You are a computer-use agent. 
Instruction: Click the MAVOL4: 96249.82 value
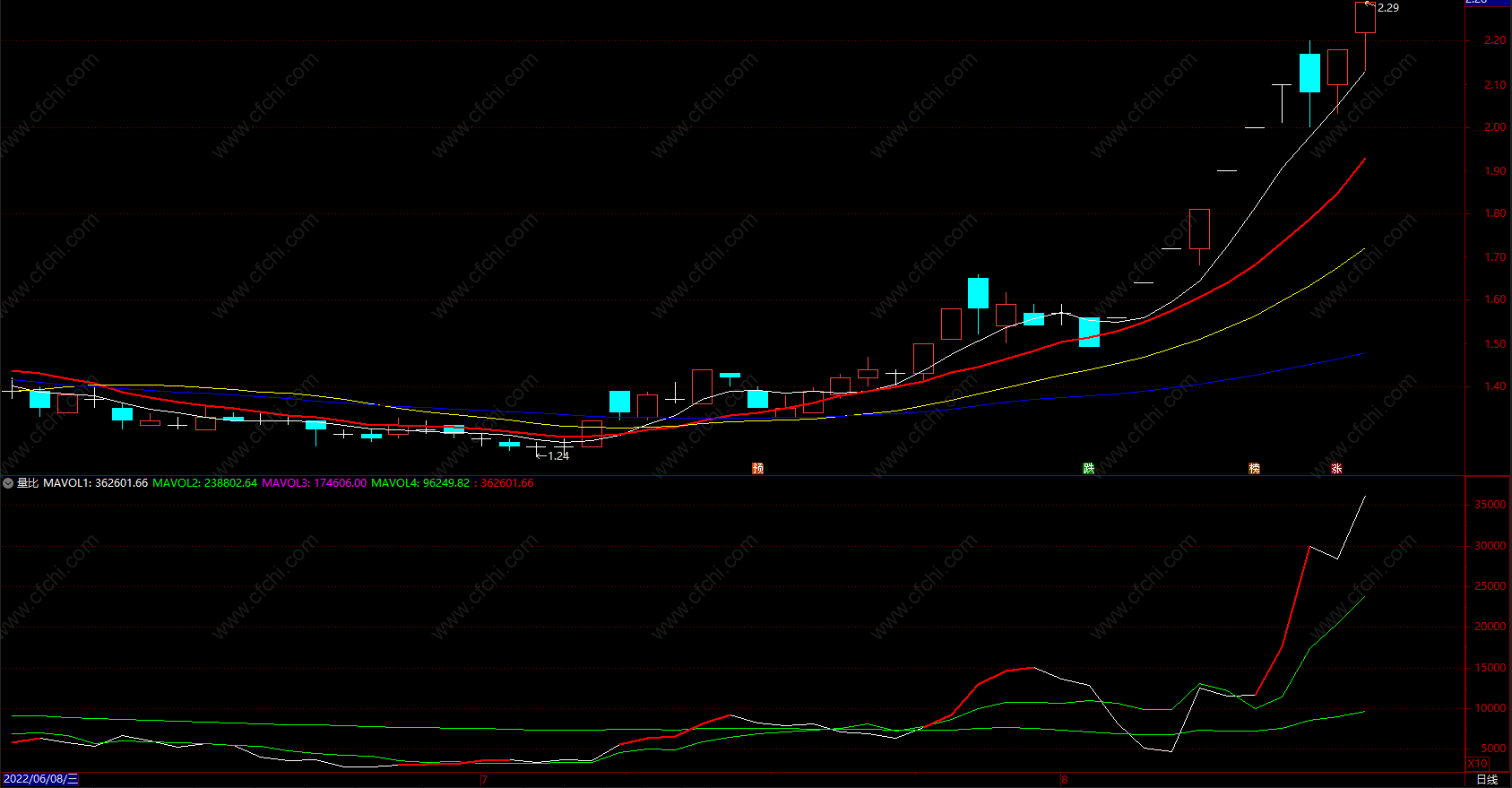click(x=420, y=483)
